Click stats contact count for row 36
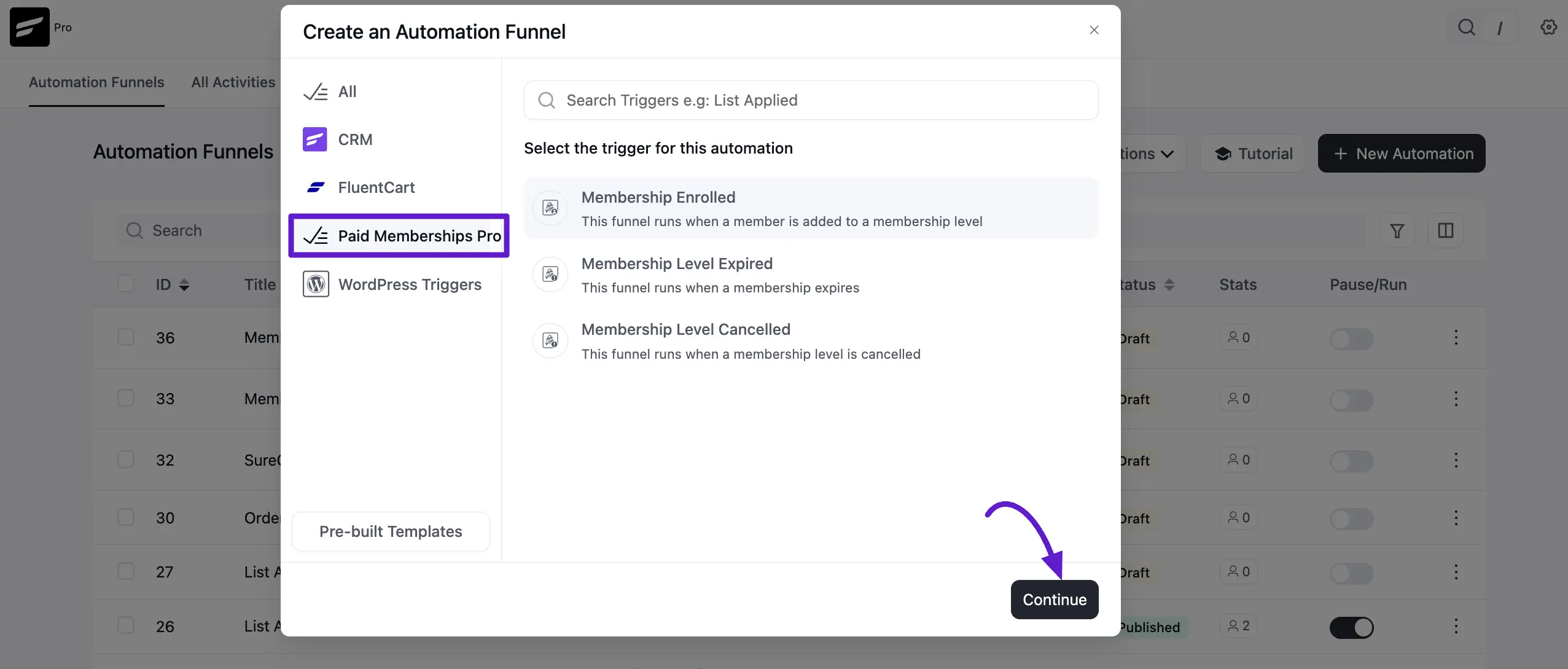Screen dimensions: 1568x669 coord(1238,337)
